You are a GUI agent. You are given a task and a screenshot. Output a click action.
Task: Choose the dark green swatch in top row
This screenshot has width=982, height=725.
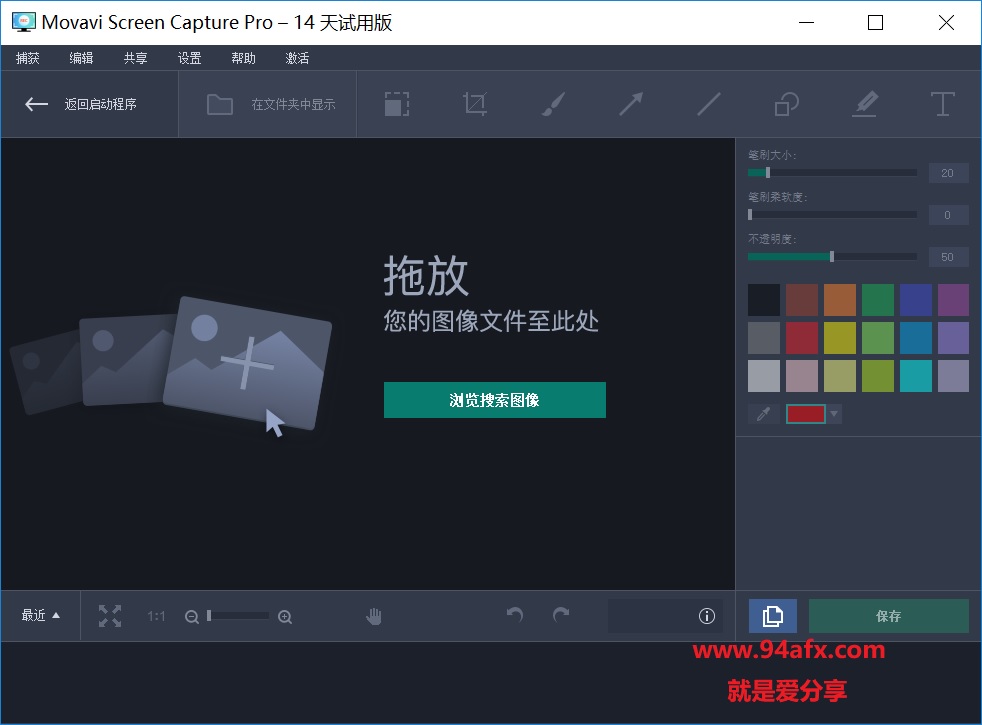(x=877, y=300)
